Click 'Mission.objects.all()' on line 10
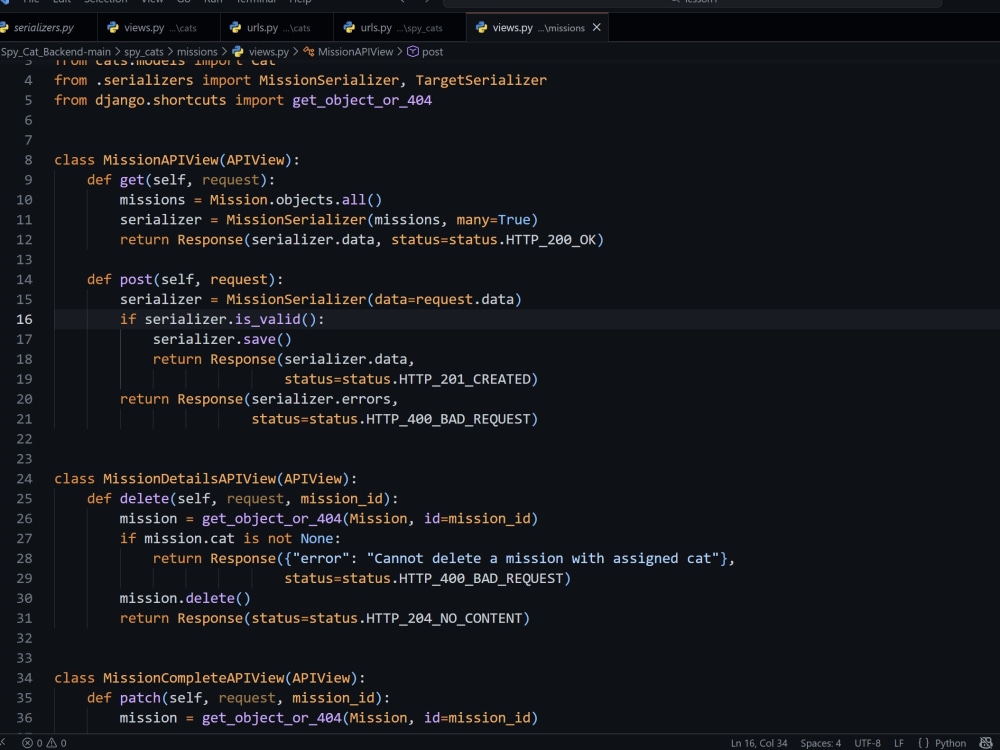 click(x=296, y=200)
